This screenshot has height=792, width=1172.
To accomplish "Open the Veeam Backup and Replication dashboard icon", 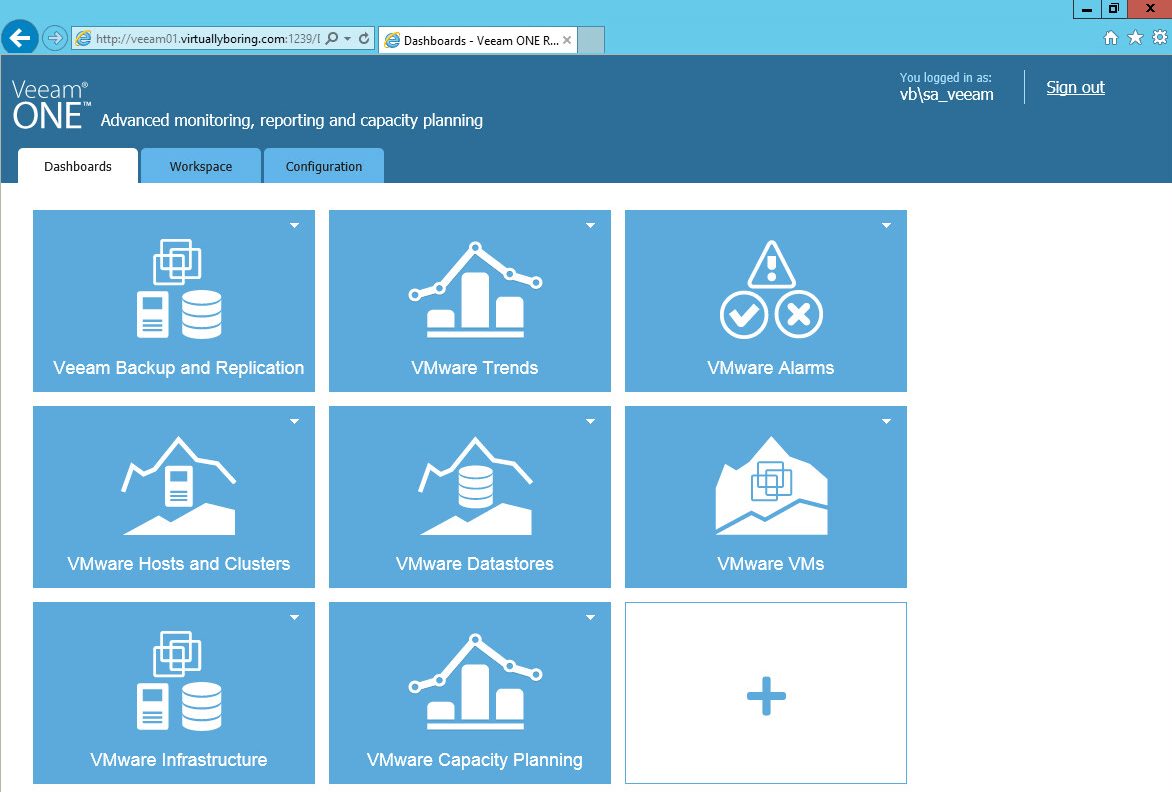I will point(178,289).
